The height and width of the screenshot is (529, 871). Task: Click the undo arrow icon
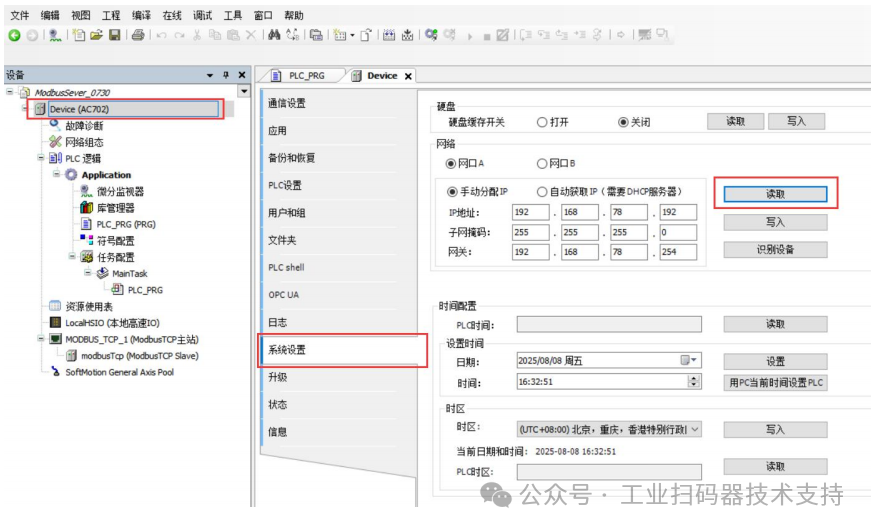click(x=161, y=35)
